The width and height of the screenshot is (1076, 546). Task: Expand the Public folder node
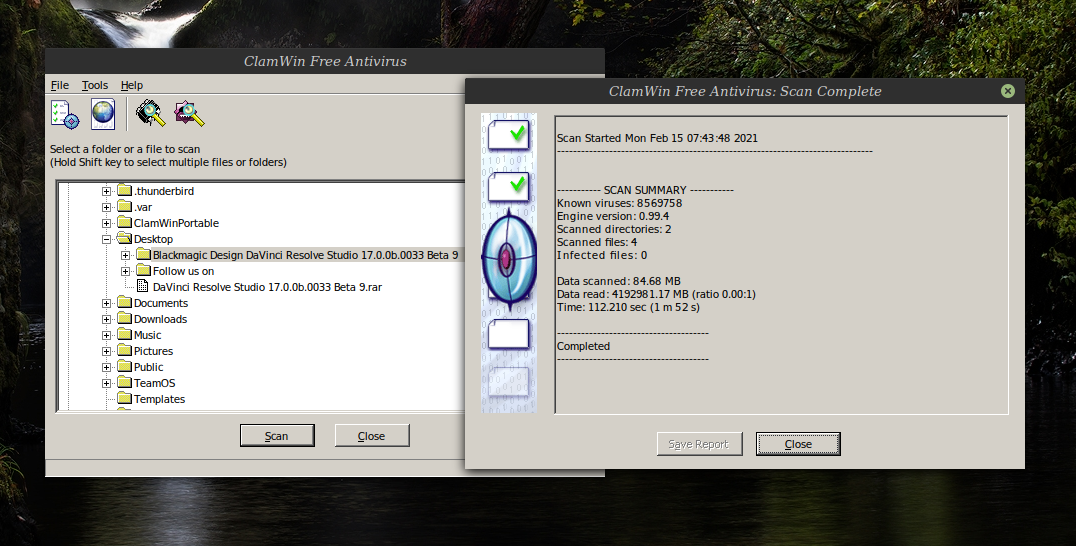click(106, 367)
